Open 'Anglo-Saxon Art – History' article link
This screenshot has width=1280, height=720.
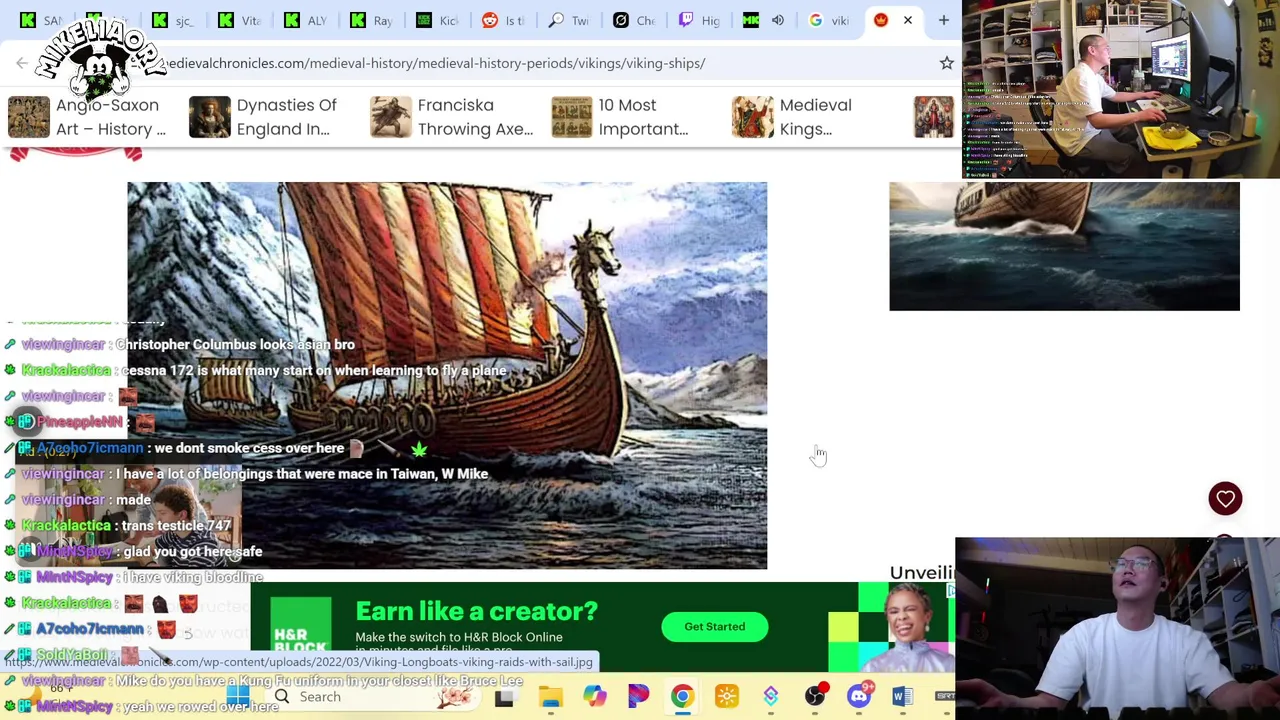coord(111,117)
